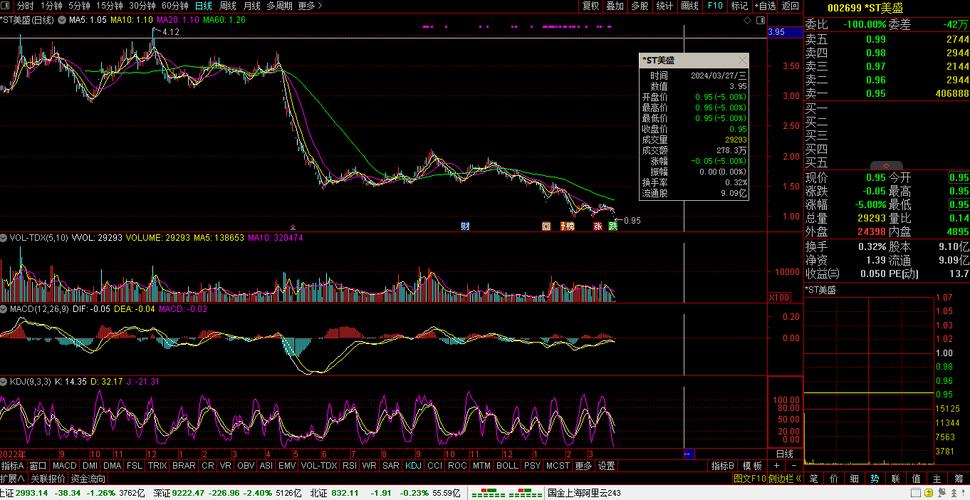This screenshot has width=970, height=500.
Task: Expand the 更多 periods dropdown at top
Action: 311,6
